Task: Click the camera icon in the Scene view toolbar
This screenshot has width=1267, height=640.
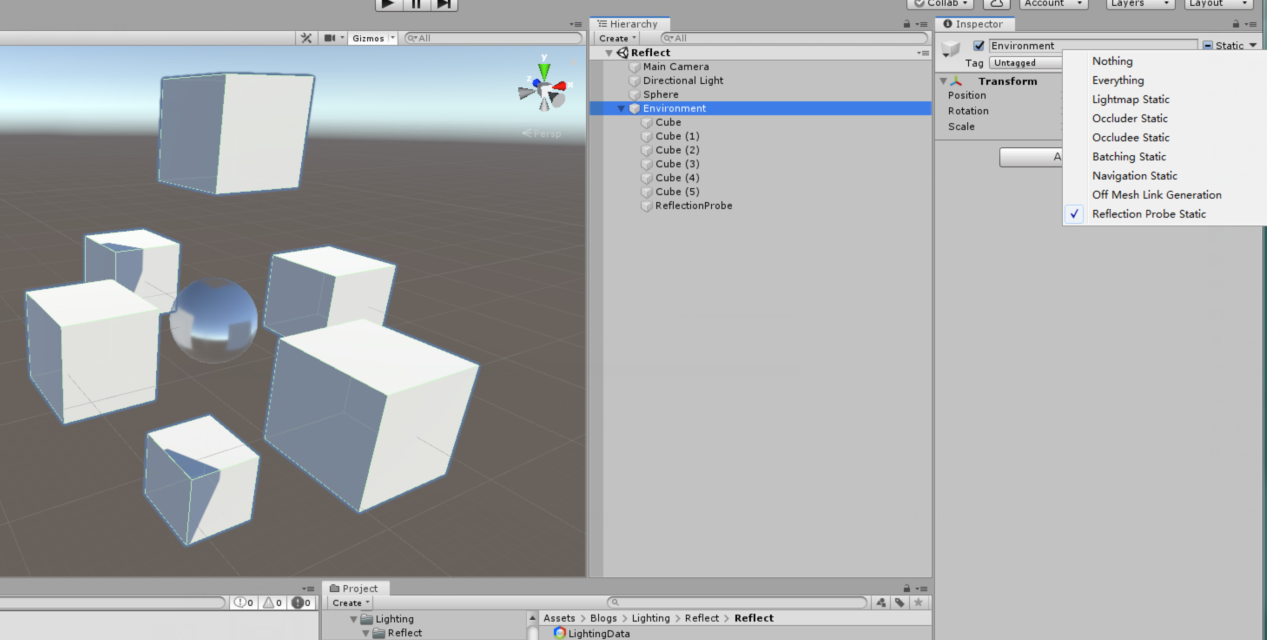Action: 331,38
